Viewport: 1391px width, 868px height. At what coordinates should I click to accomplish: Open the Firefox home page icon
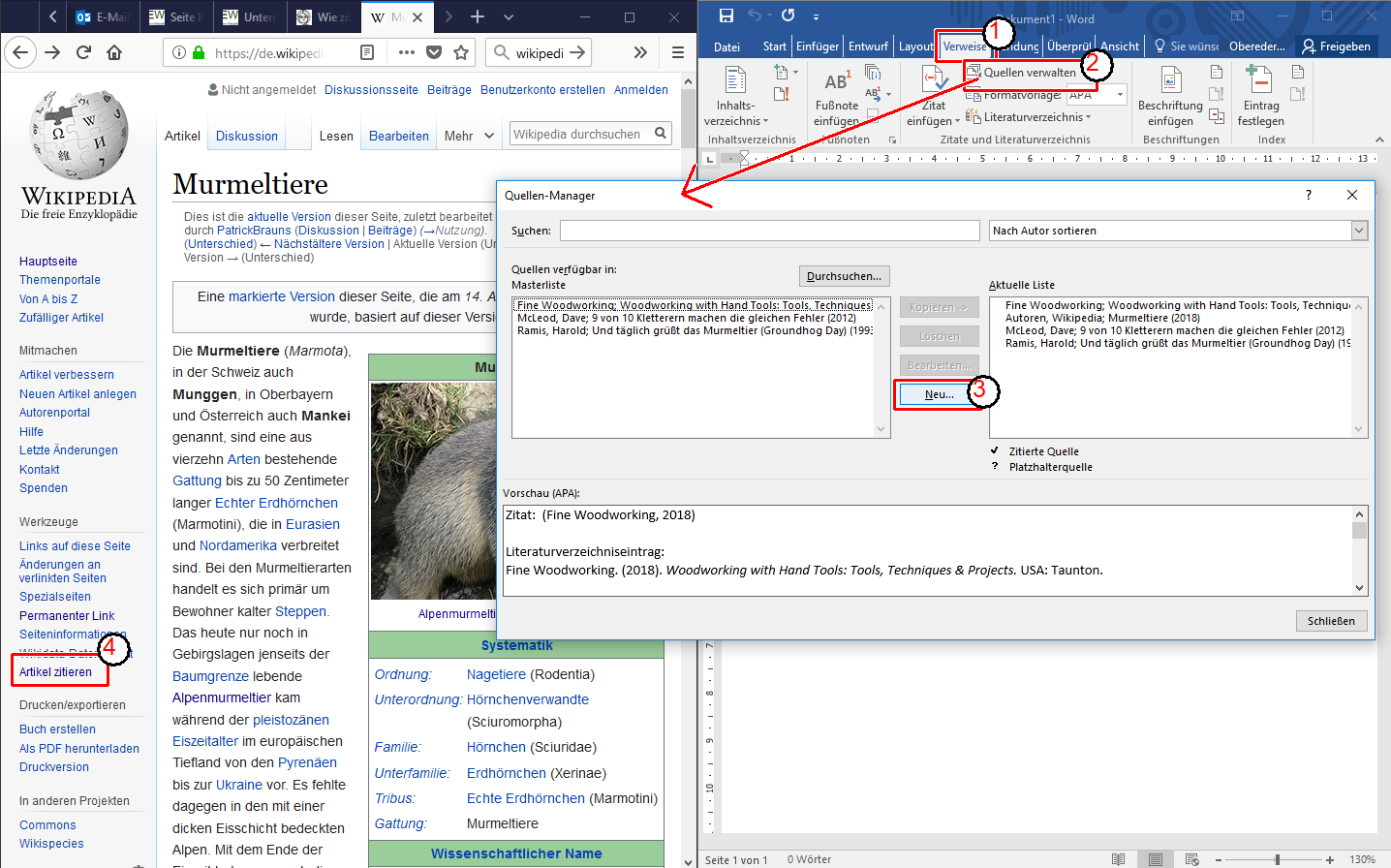pos(114,52)
